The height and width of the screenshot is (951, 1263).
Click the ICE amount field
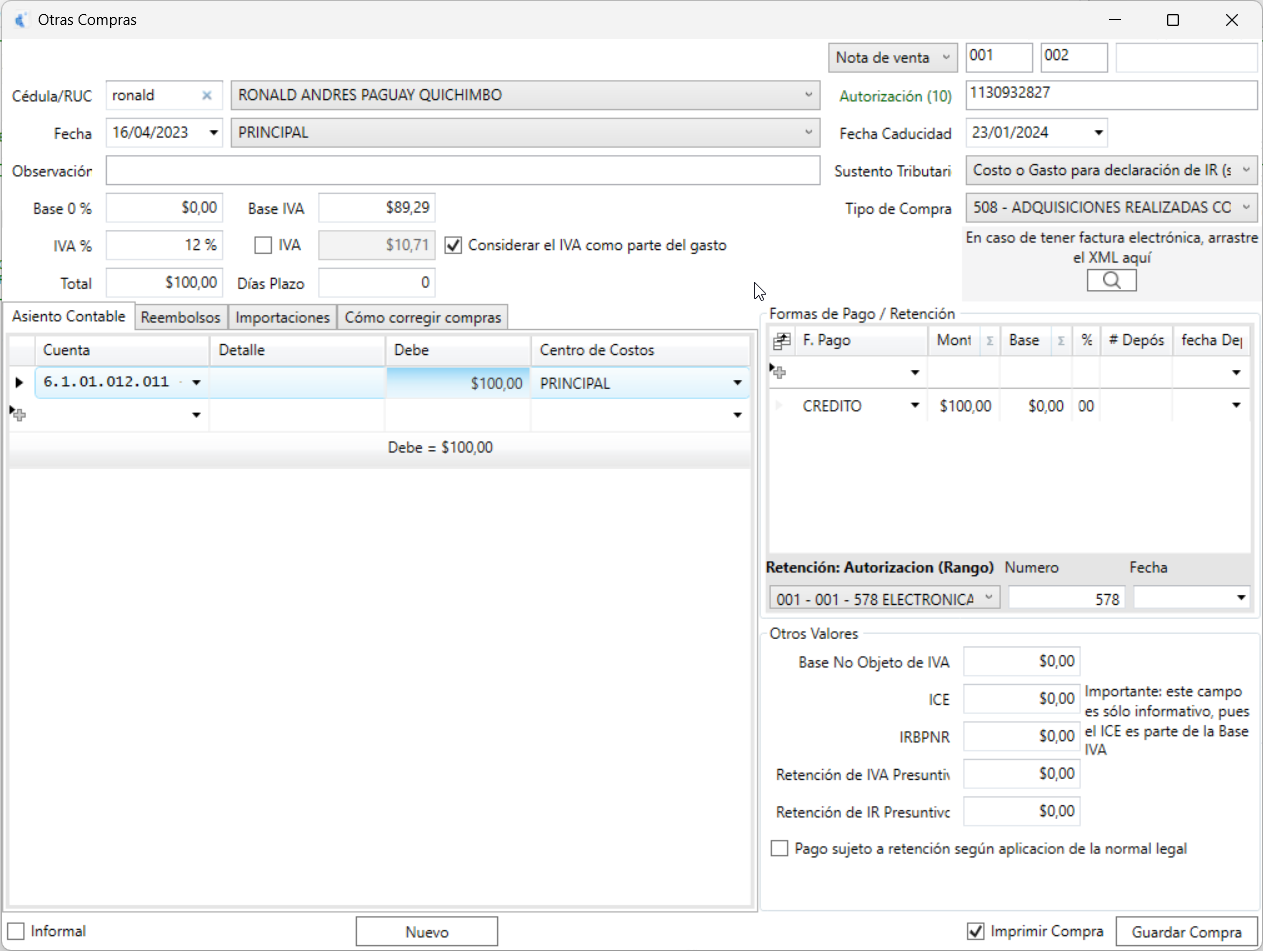1022,699
